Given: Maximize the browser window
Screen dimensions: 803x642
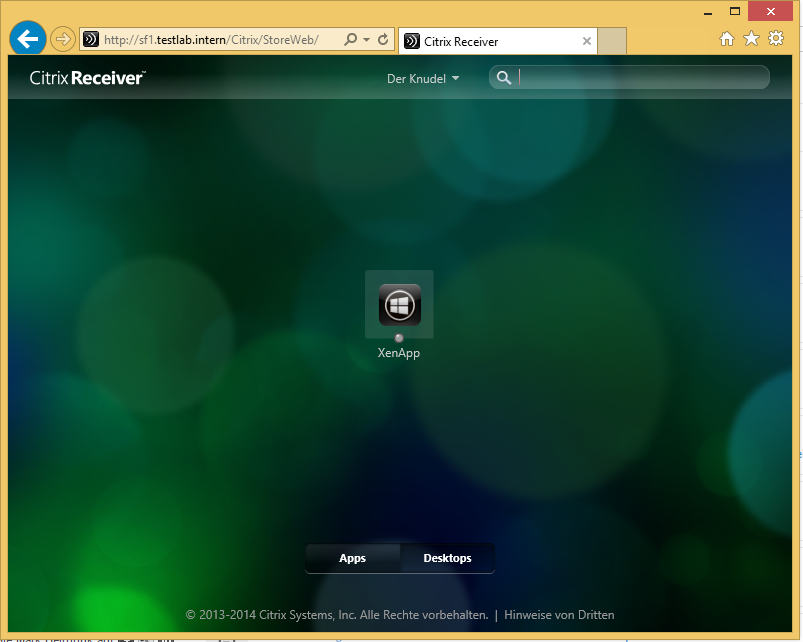Looking at the screenshot, I should point(735,11).
